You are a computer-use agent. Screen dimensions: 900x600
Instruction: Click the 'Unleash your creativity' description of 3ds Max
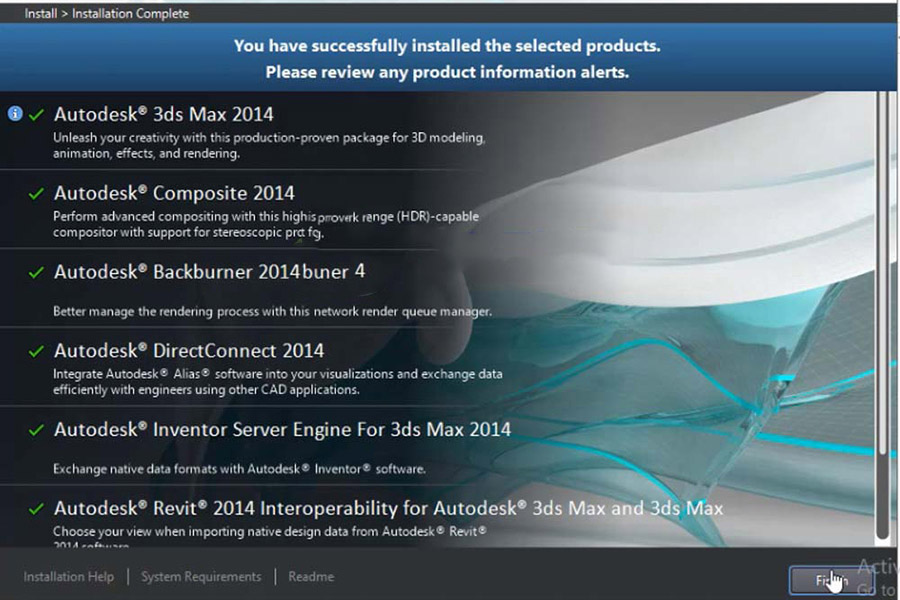pos(269,145)
